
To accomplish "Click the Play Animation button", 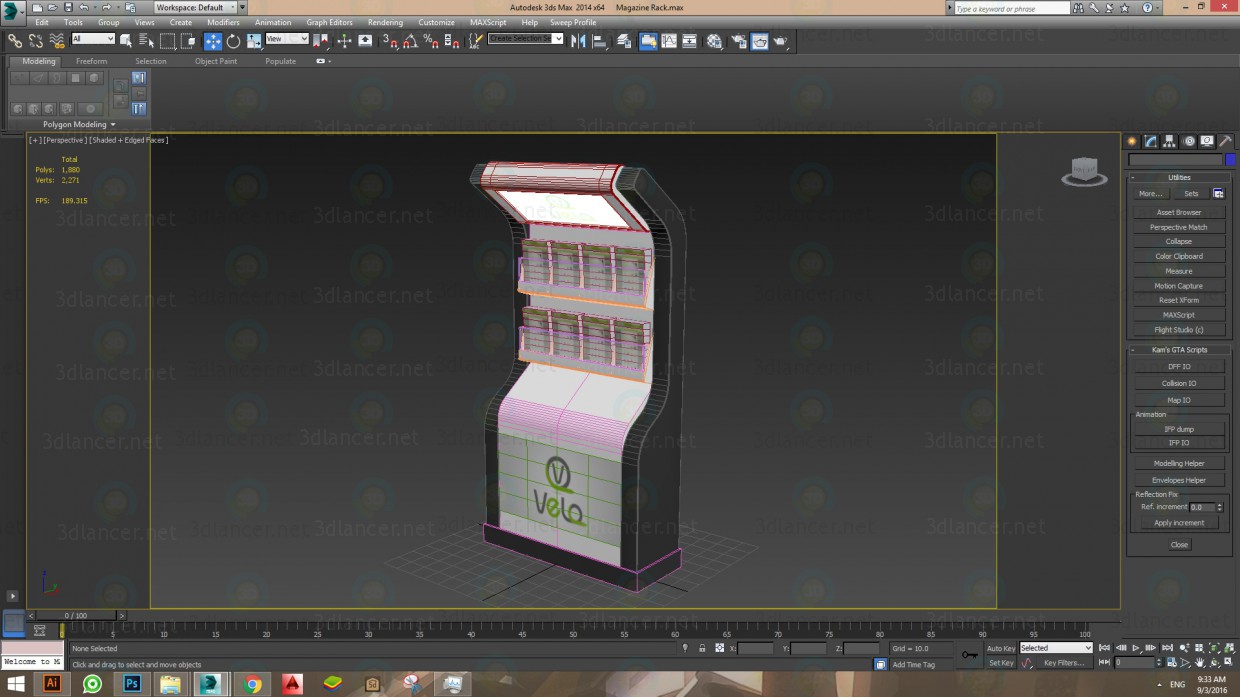I will pos(1136,648).
